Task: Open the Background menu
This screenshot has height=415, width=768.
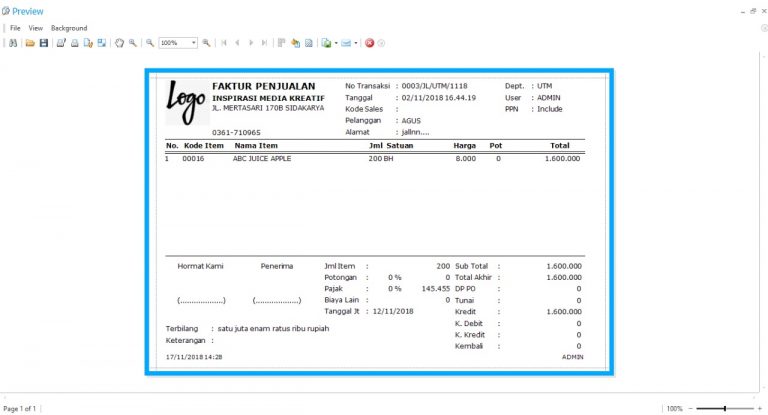Action: pyautogui.click(x=69, y=28)
